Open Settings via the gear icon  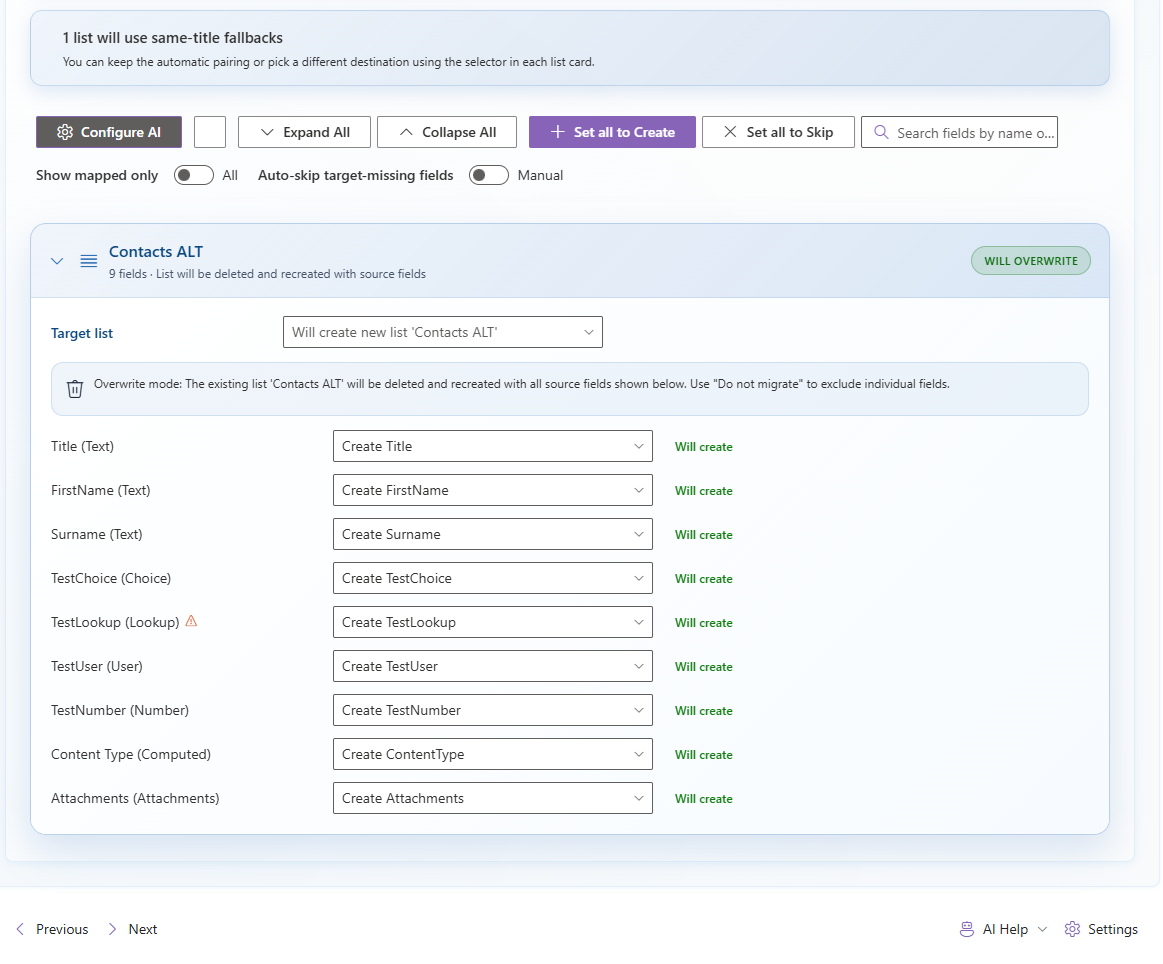tap(1073, 929)
